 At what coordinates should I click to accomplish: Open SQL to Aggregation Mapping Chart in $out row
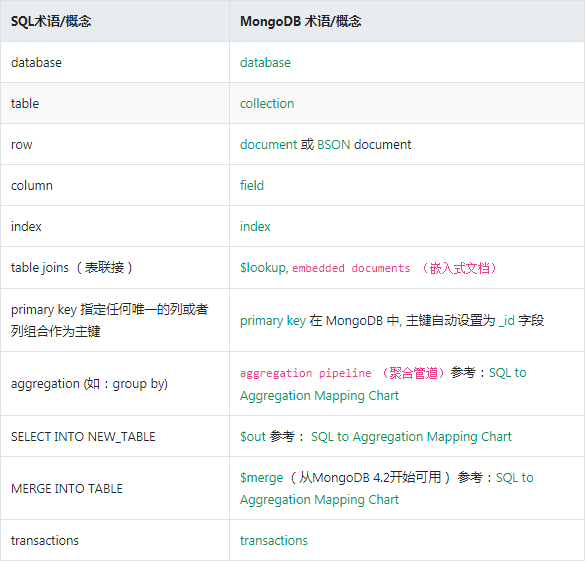click(x=411, y=436)
